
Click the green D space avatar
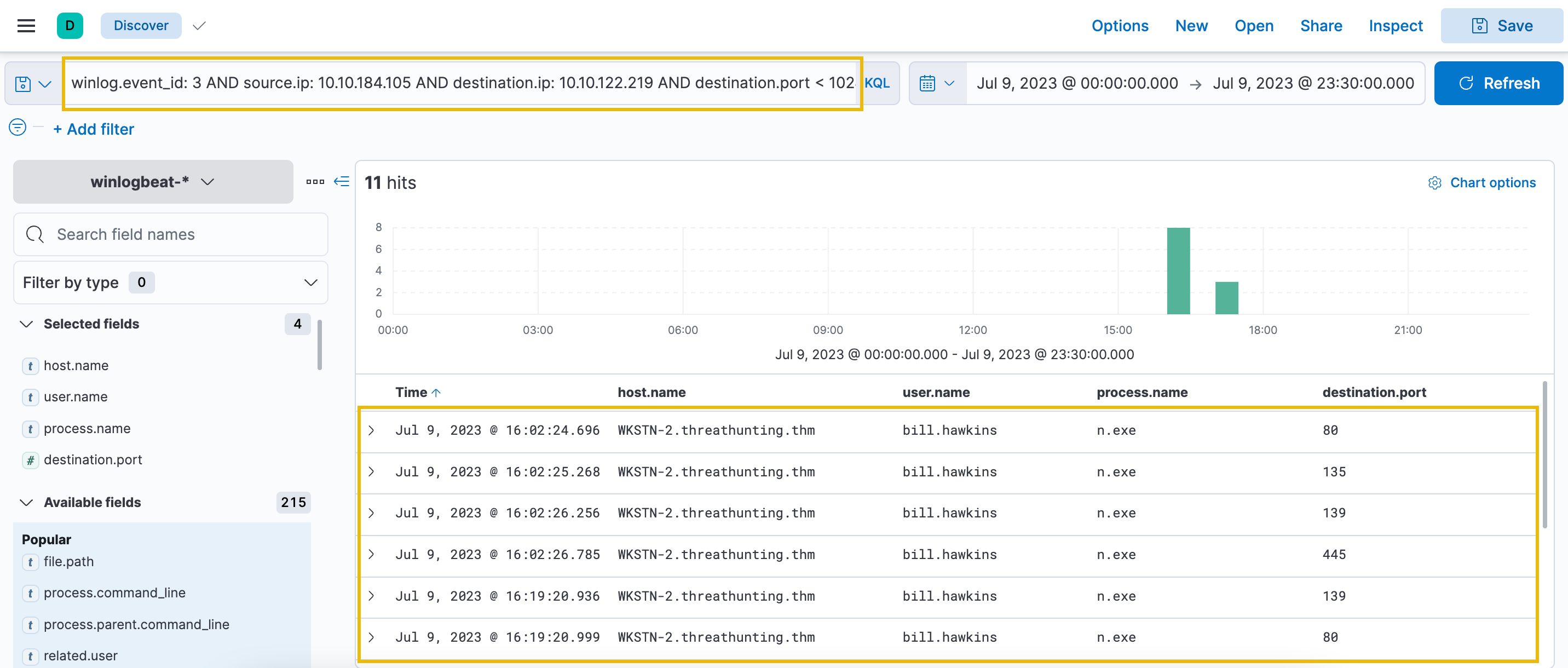coord(70,26)
